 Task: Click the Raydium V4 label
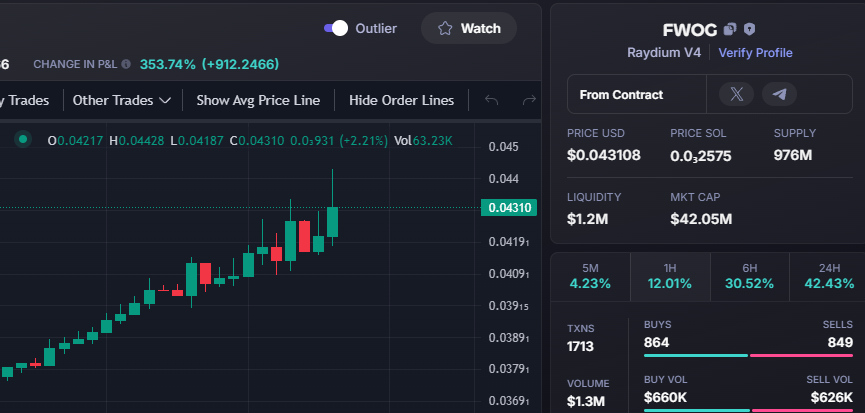[x=664, y=53]
